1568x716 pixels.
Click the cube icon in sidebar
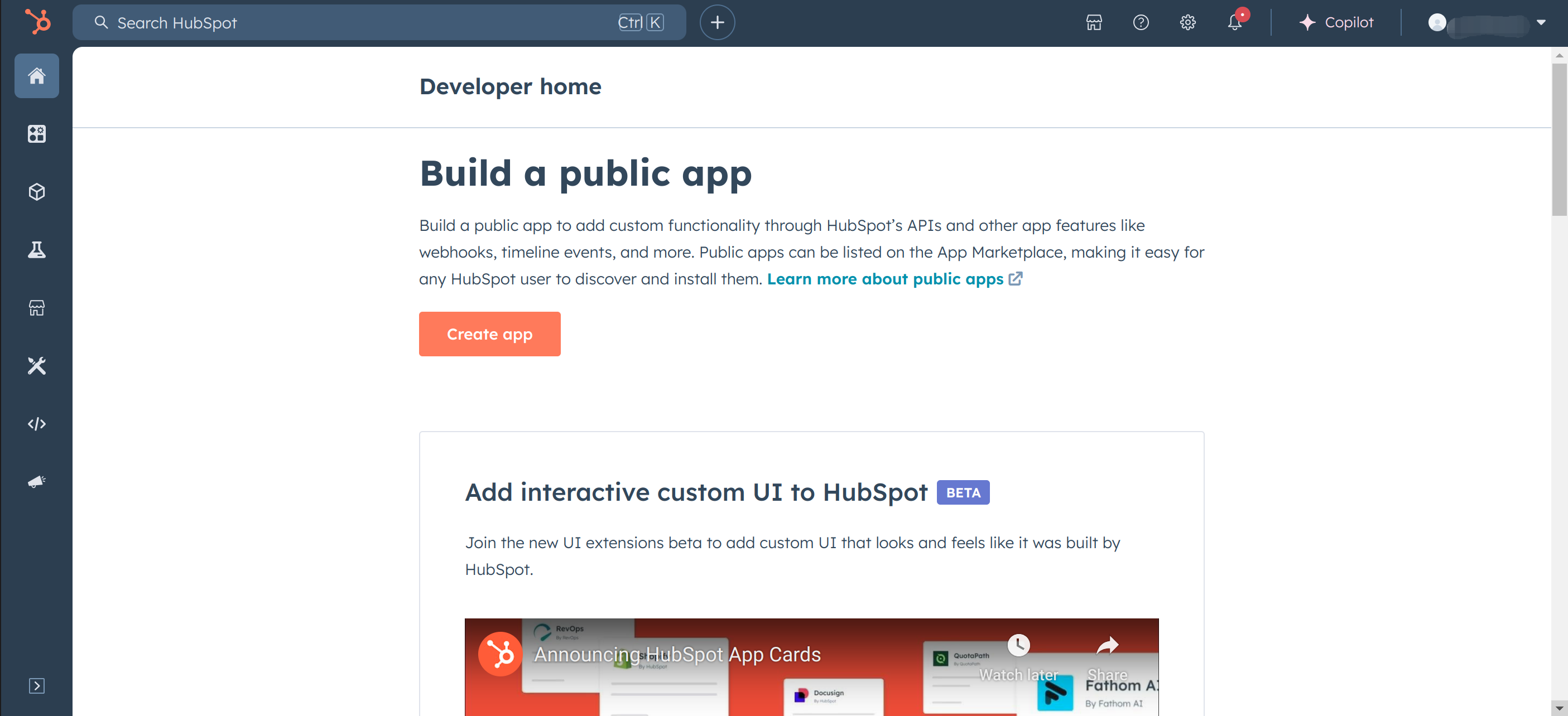coord(36,192)
